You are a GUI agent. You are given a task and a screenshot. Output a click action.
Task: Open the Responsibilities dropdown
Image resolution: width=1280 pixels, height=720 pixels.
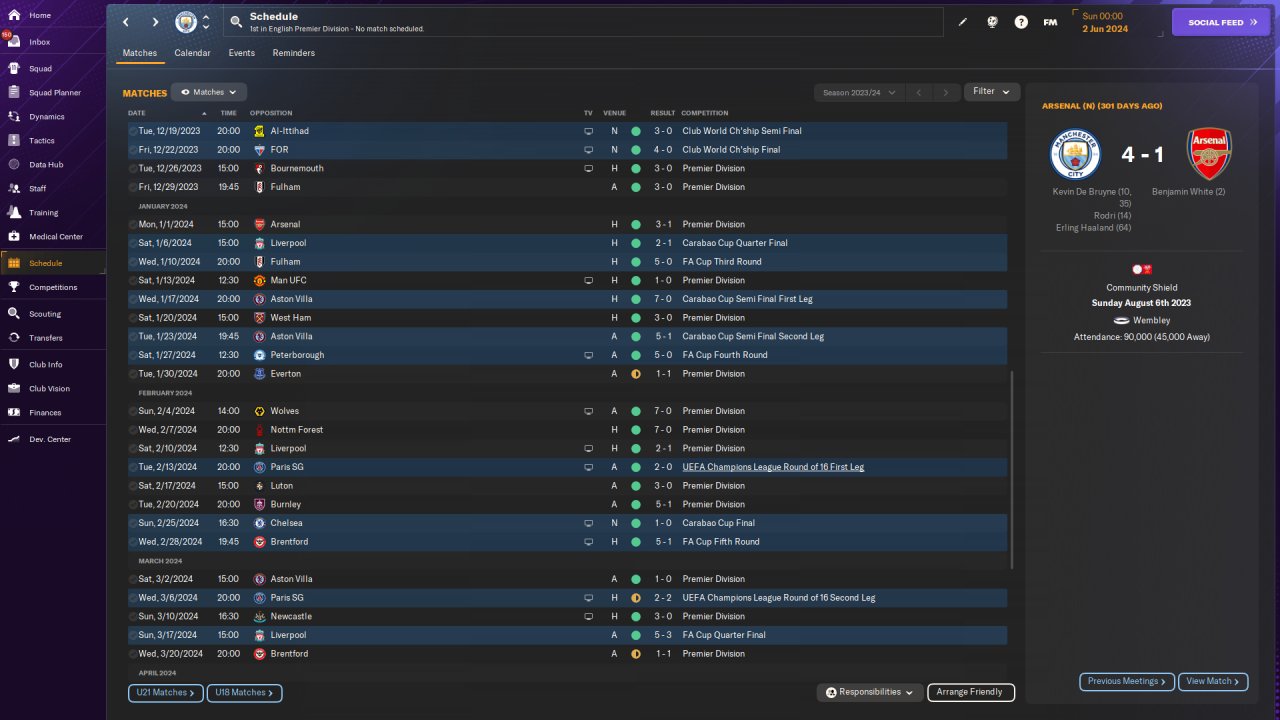869,692
